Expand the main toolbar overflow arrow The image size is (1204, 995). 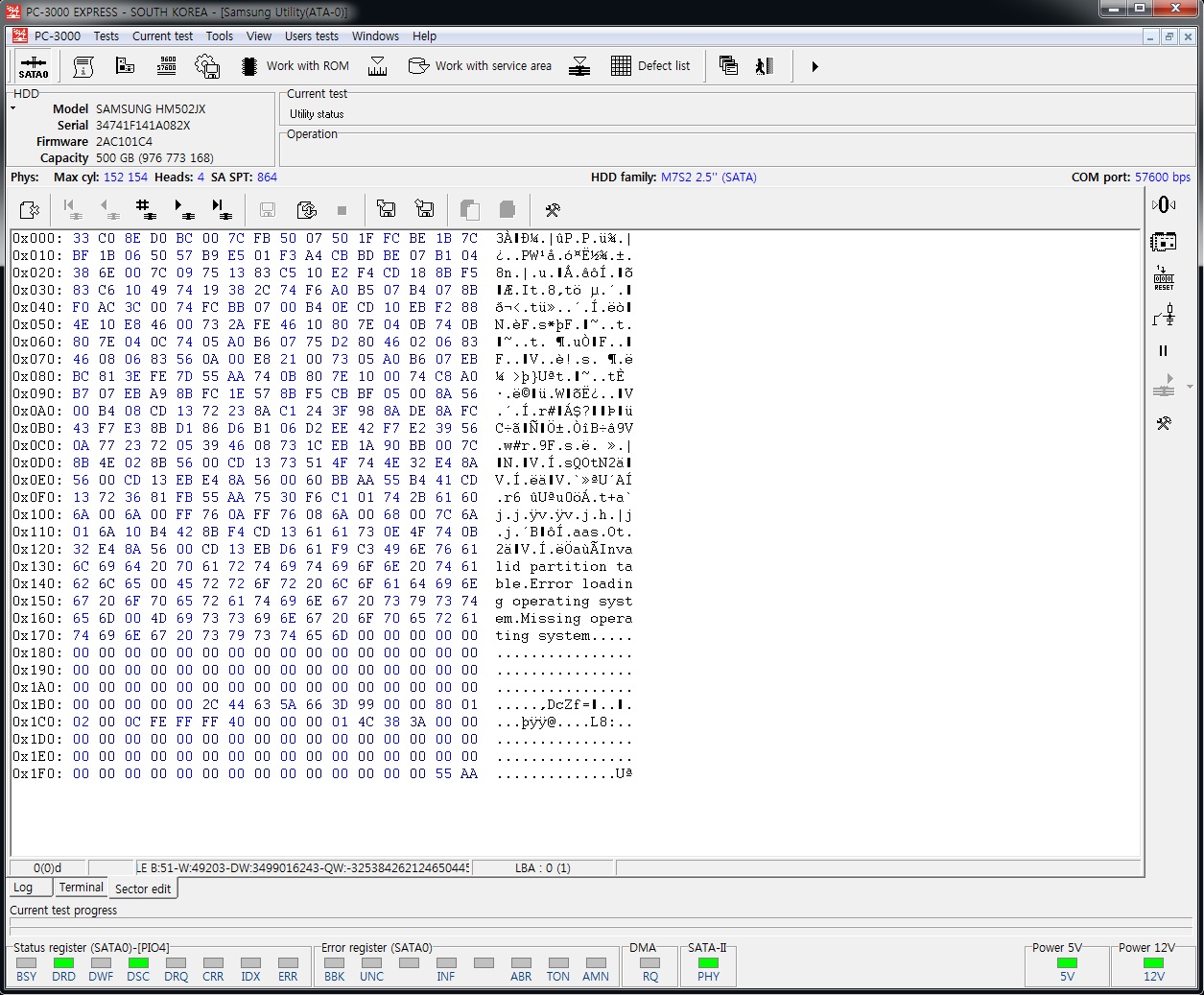[x=814, y=67]
